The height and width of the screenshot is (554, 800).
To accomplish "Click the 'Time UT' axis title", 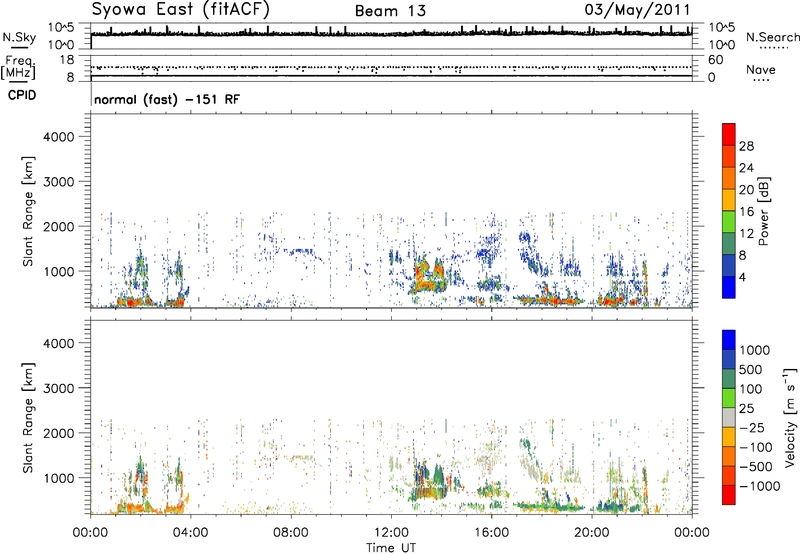I will [391, 548].
